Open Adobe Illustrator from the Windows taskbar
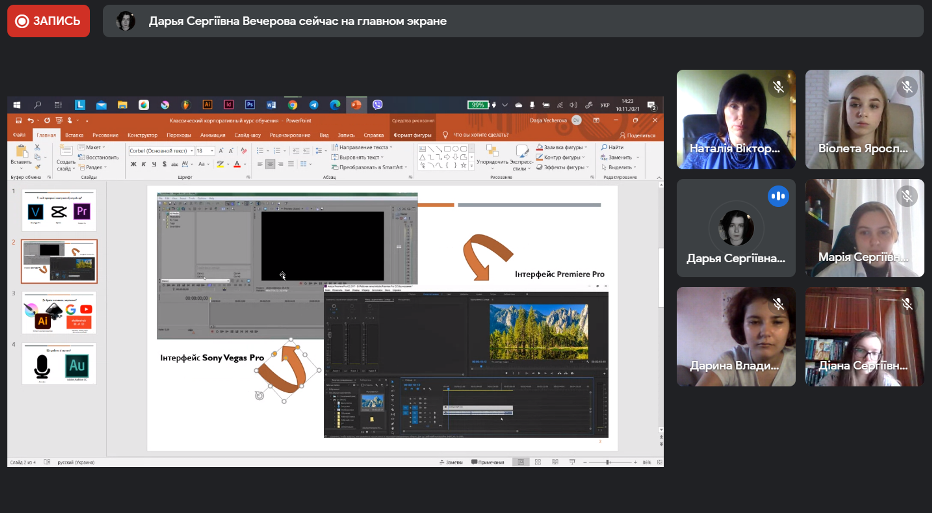Viewport: 932px width, 513px height. coord(207,104)
